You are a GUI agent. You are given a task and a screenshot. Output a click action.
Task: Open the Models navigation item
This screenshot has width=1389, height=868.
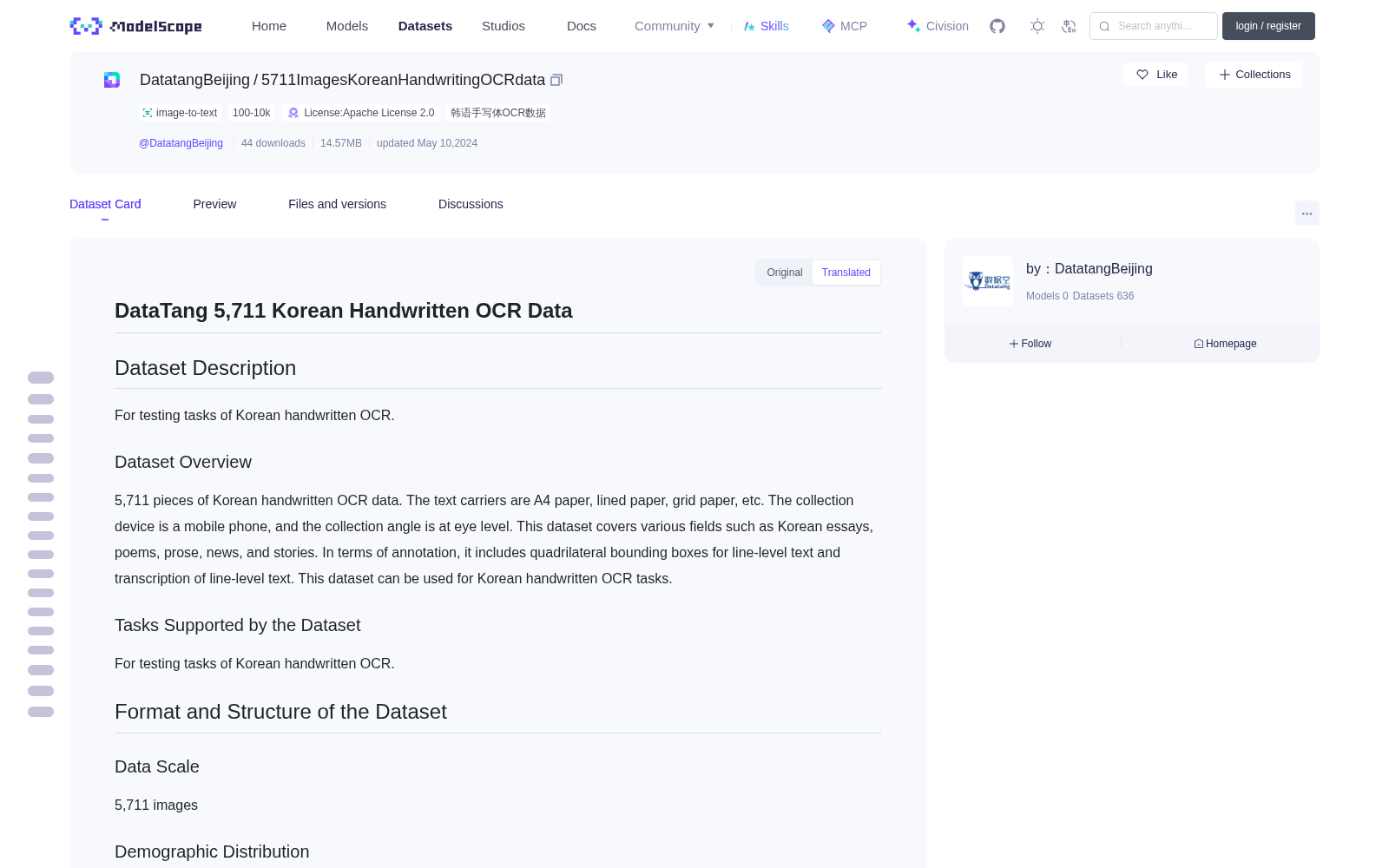(x=347, y=26)
